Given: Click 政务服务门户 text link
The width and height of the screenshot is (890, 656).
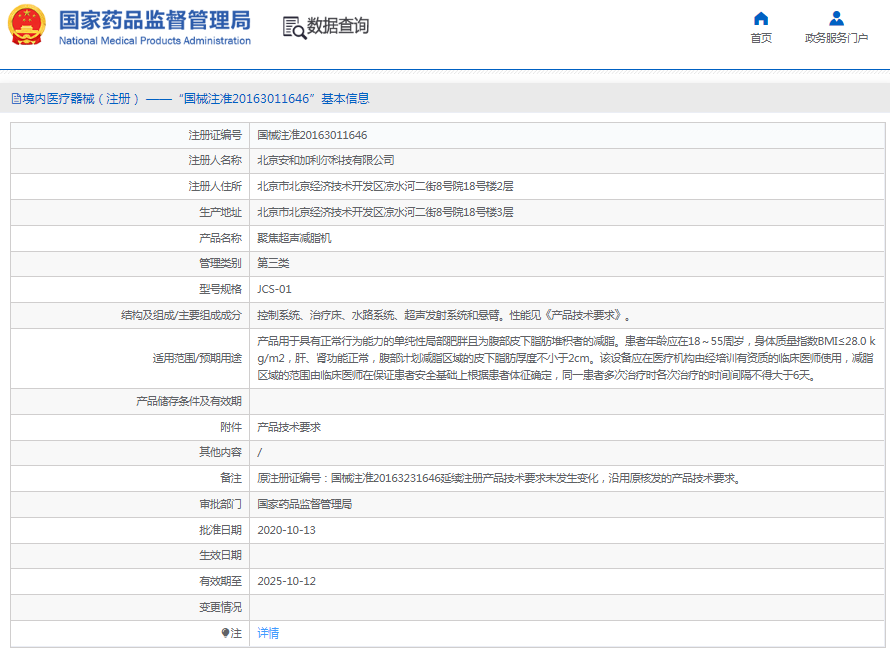Looking at the screenshot, I should (x=836, y=38).
